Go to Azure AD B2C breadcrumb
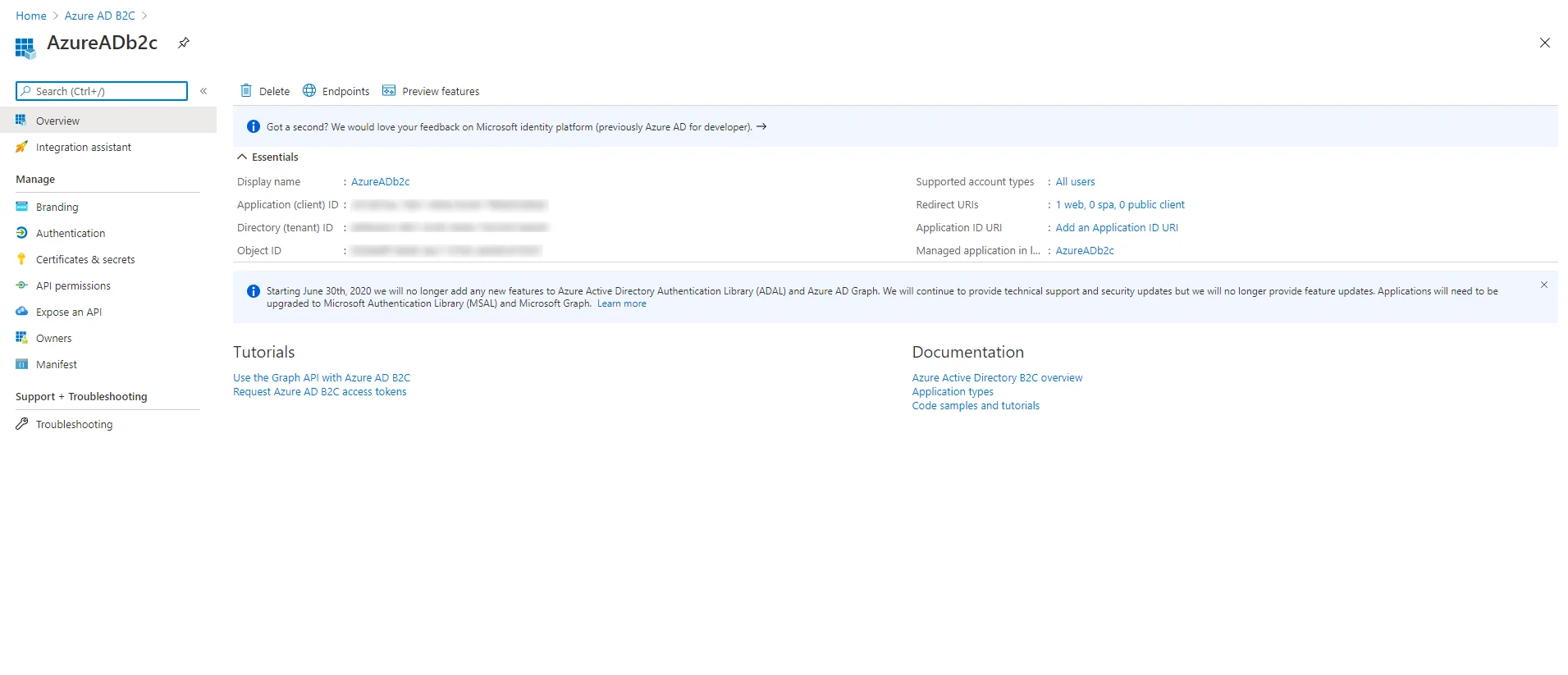Screen dimensions: 1568x675 coord(100,16)
